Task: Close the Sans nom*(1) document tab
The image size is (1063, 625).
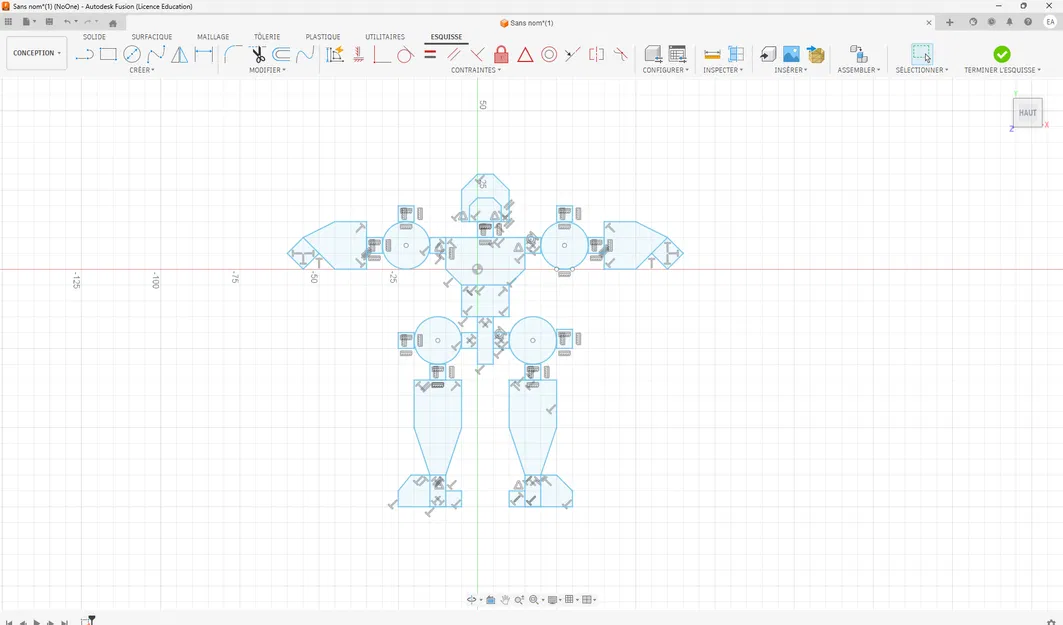Action: (929, 22)
